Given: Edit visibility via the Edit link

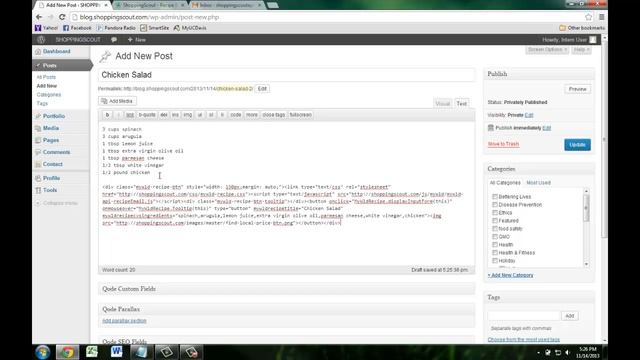Looking at the screenshot, I should (529, 115).
